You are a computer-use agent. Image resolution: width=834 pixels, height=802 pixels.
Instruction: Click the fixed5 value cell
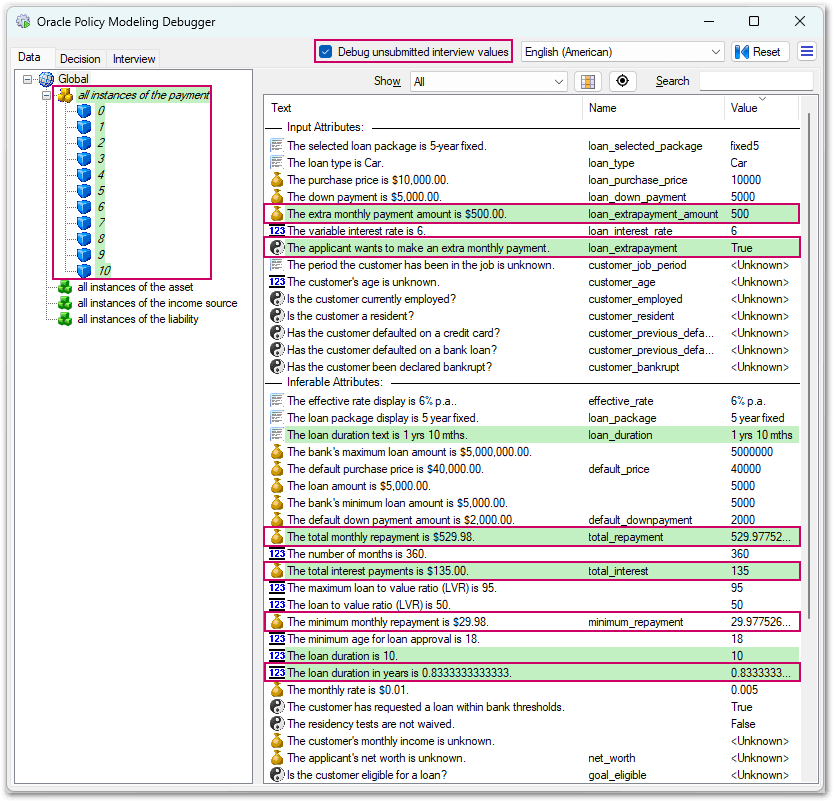pos(745,146)
